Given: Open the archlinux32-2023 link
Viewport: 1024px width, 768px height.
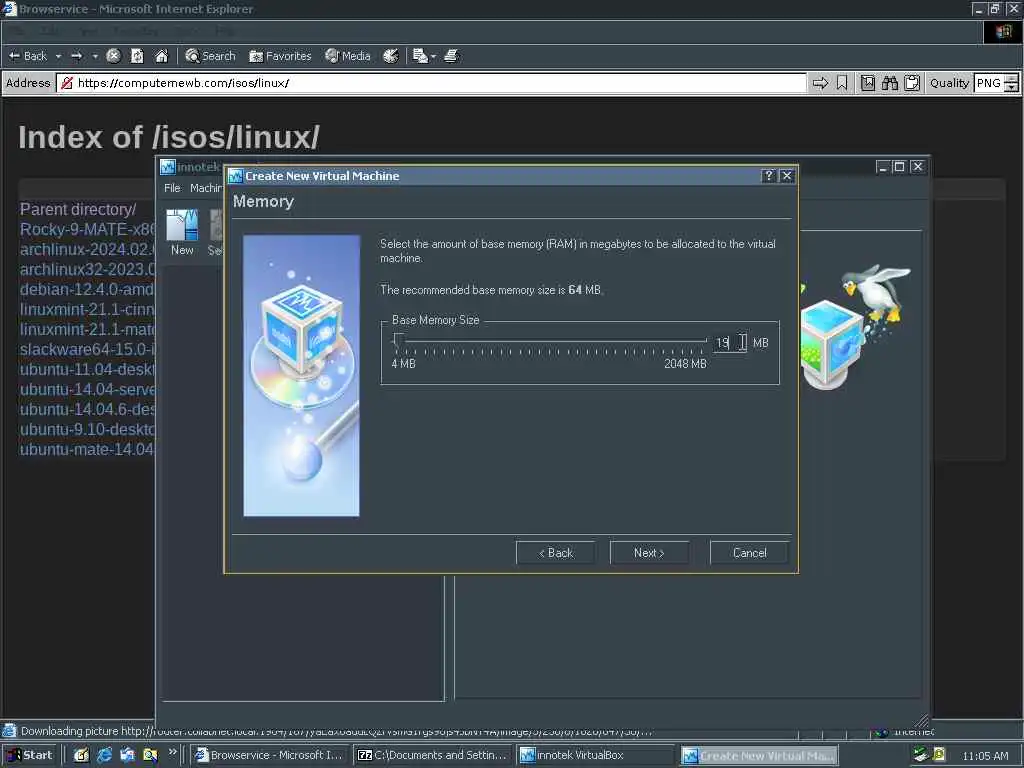Looking at the screenshot, I should [x=88, y=270].
